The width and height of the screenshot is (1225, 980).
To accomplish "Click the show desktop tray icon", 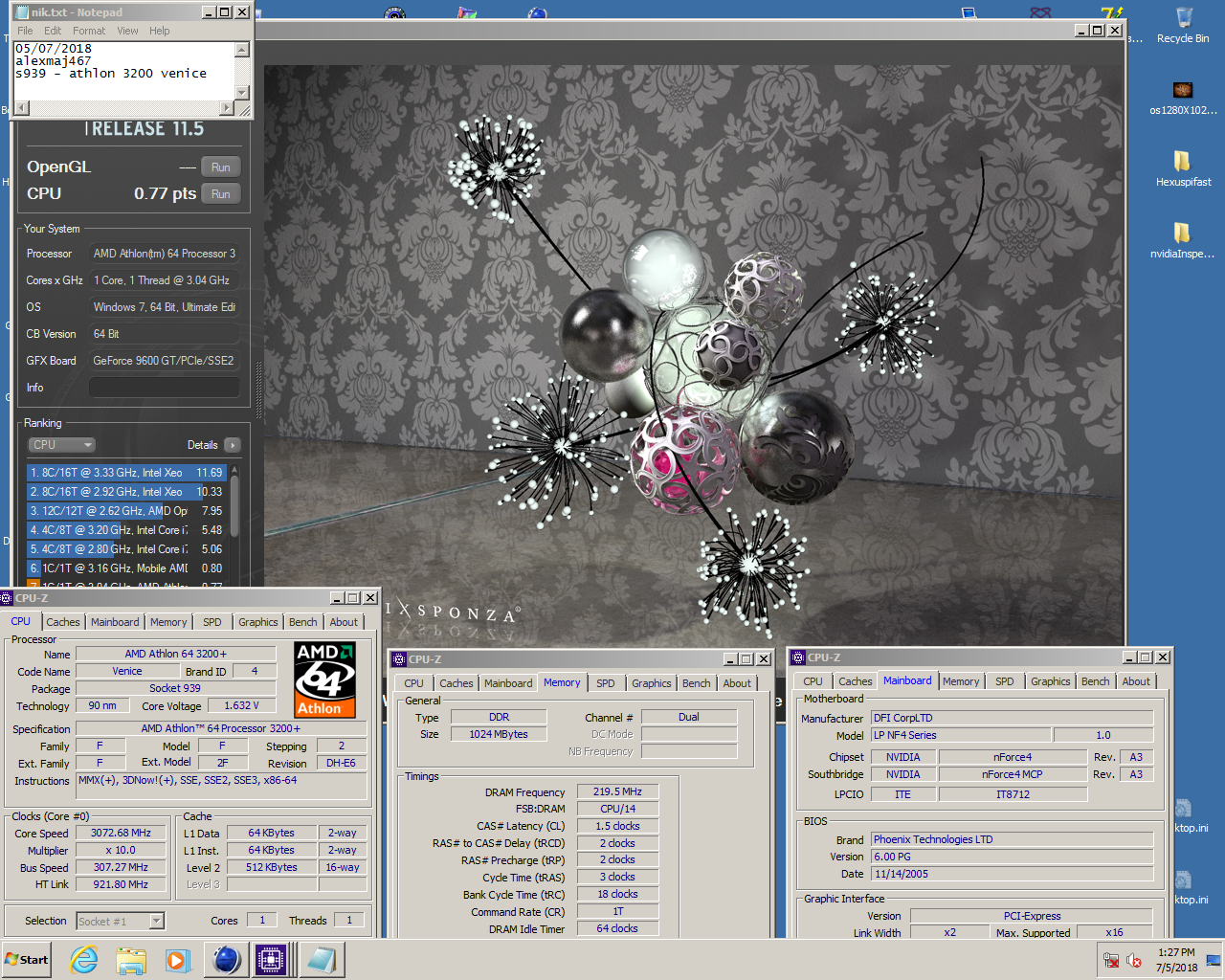I will [x=1213, y=960].
